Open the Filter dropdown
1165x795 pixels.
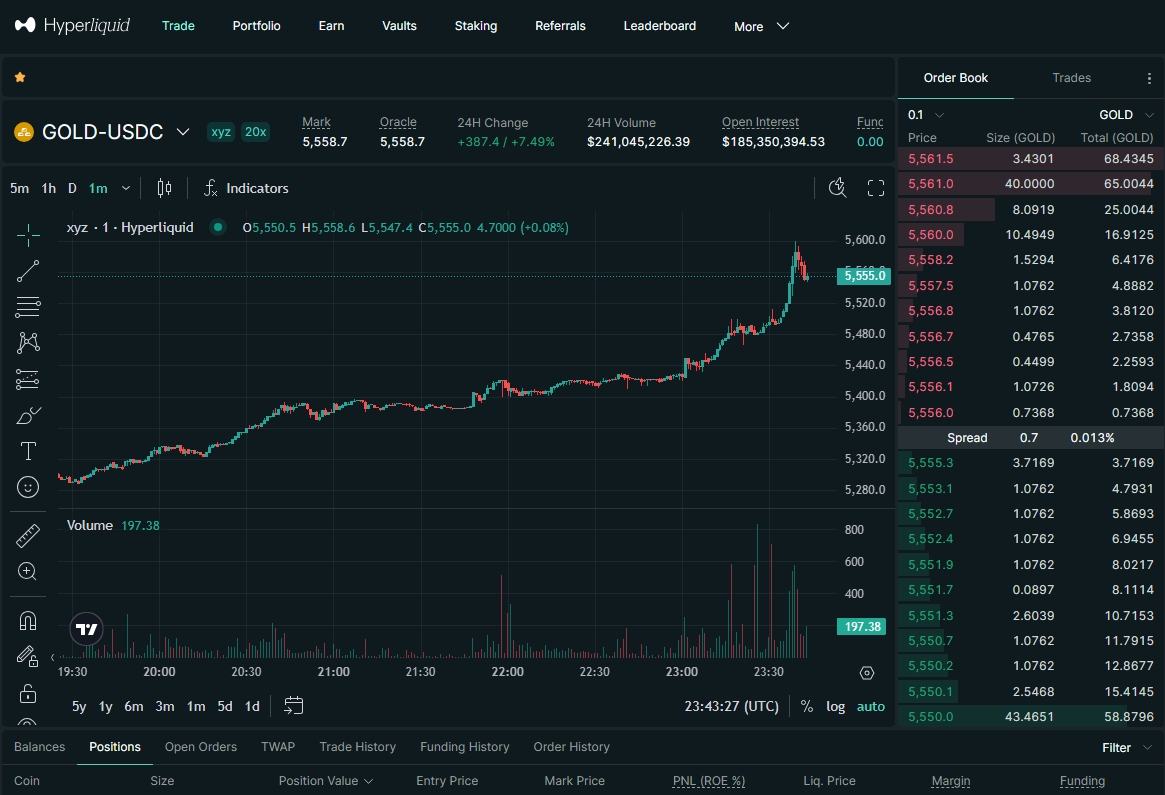[1126, 747]
